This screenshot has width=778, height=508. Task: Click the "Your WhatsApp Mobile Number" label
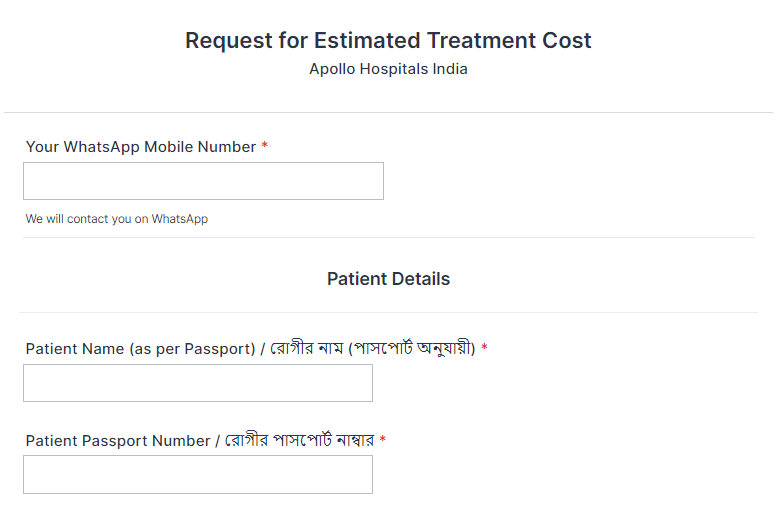coord(141,147)
